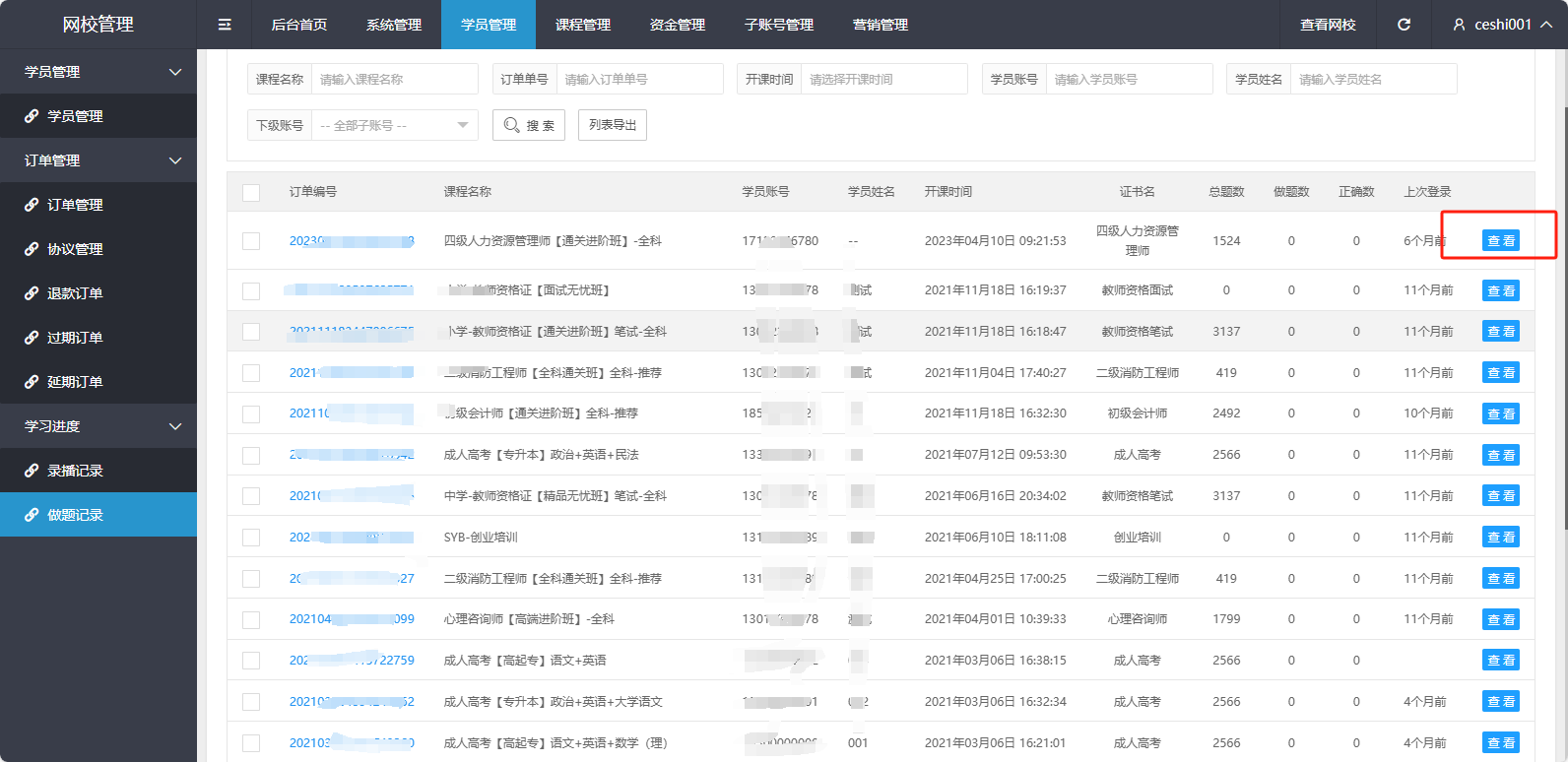The height and width of the screenshot is (762, 1568).
Task: Select 学员管理 top menu tab
Action: [x=489, y=25]
